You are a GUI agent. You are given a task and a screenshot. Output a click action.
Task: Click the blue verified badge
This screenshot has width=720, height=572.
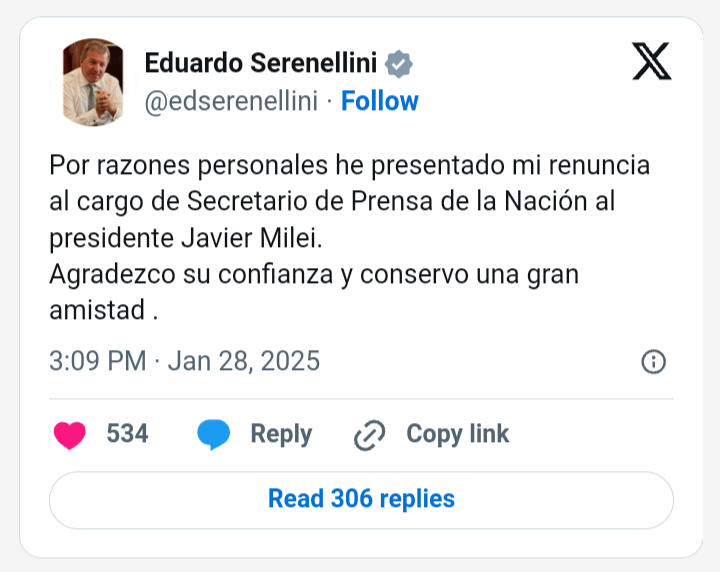(x=399, y=64)
